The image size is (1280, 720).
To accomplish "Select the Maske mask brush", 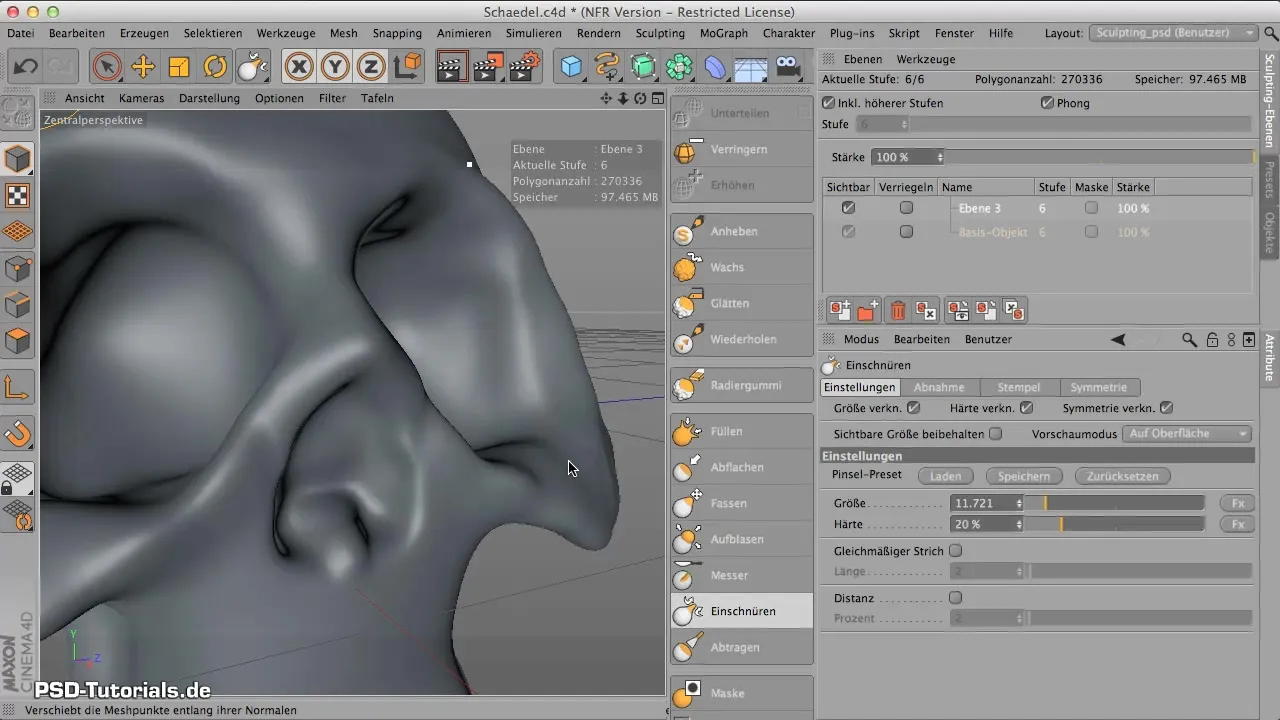I will click(742, 693).
